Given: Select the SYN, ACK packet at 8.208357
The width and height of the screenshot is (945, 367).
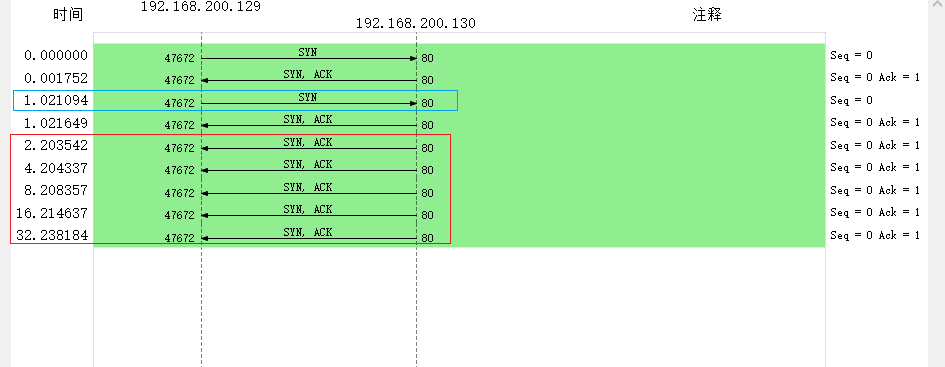Looking at the screenshot, I should pos(459,190).
